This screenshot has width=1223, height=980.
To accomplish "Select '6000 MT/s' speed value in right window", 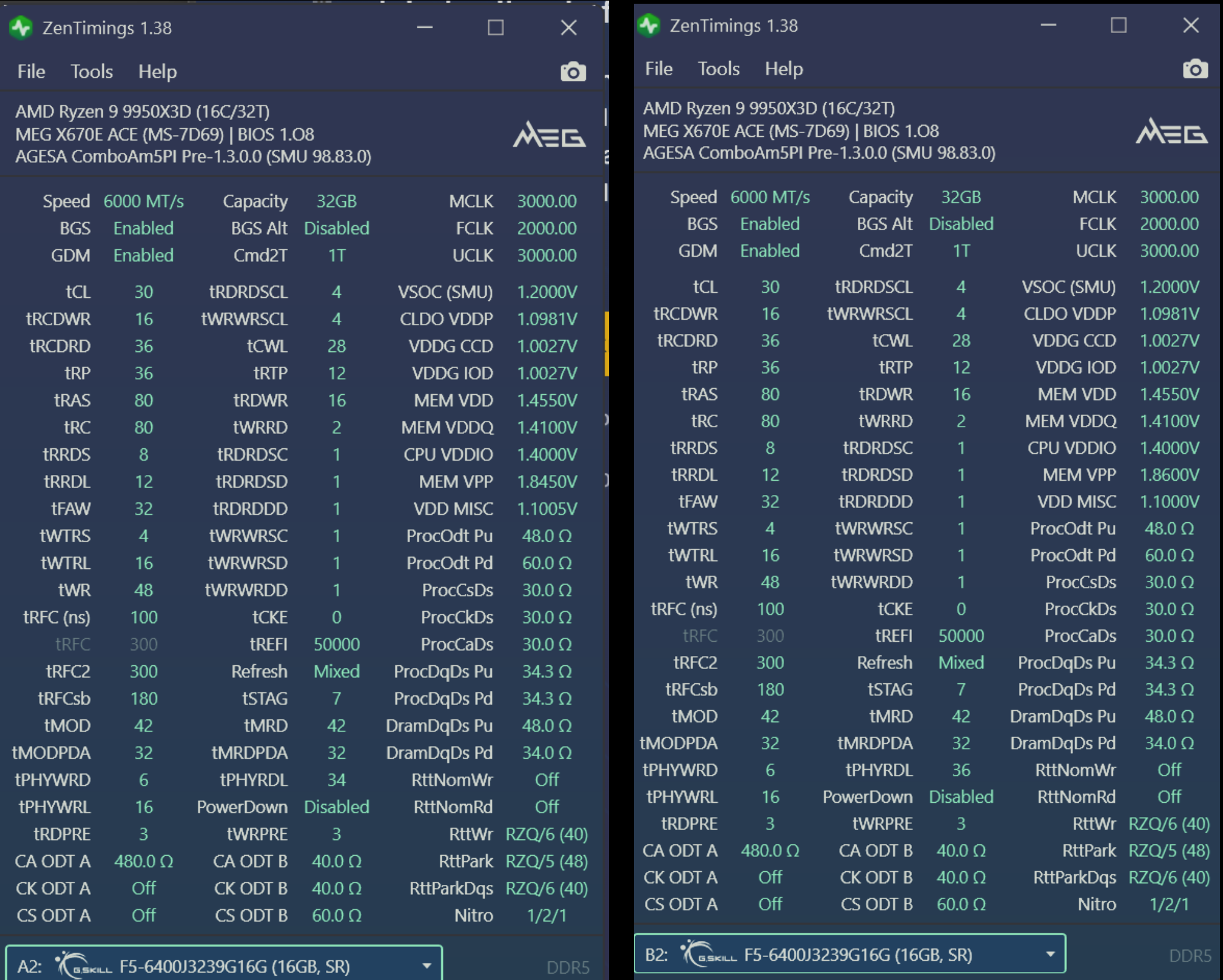I will coord(770,197).
